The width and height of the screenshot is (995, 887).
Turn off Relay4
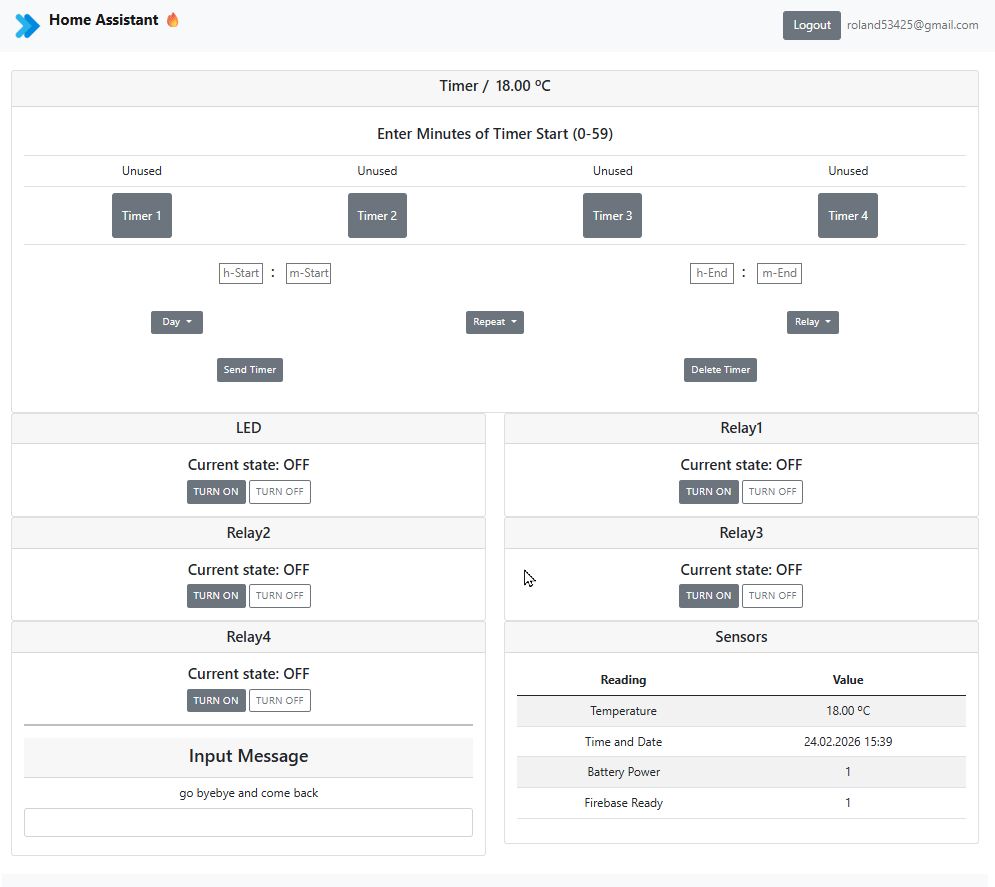click(x=280, y=700)
